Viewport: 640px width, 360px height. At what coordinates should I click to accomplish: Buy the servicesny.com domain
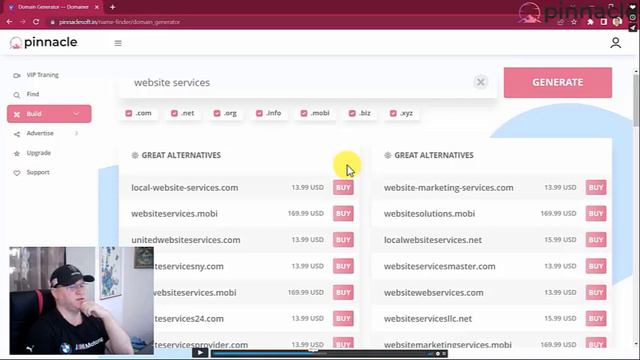point(343,266)
